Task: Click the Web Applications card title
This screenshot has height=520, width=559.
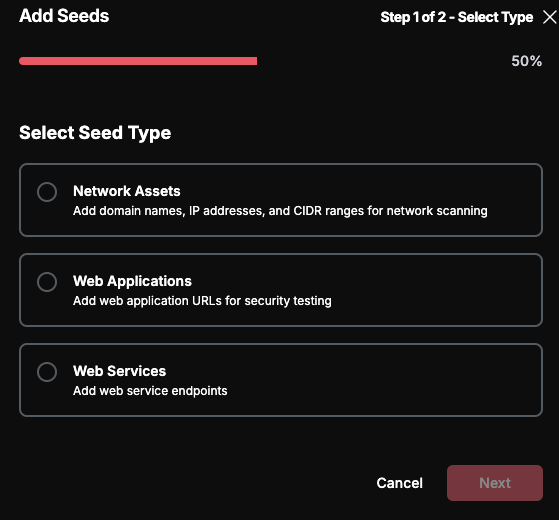Action: pyautogui.click(x=132, y=281)
